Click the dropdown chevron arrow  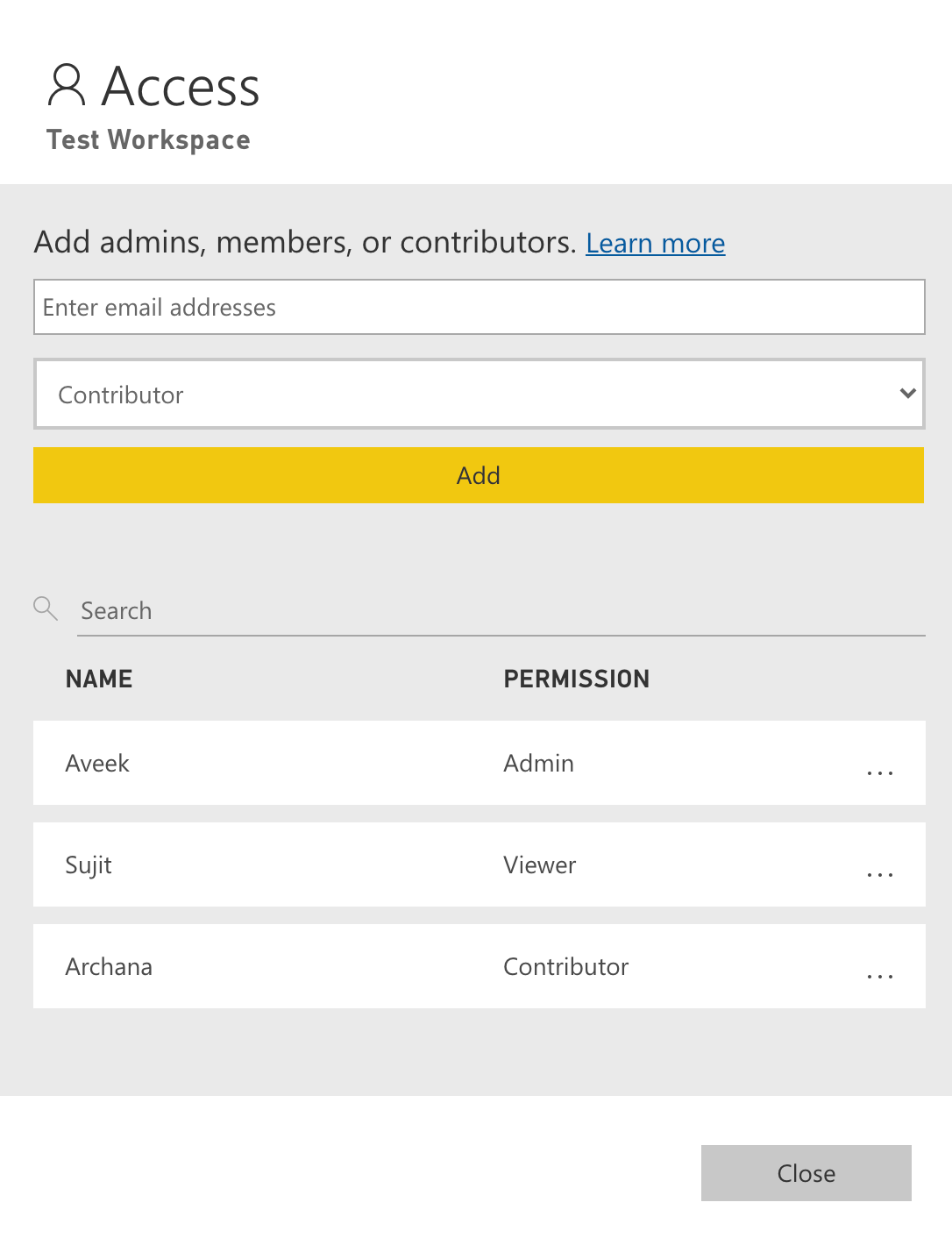(x=907, y=394)
